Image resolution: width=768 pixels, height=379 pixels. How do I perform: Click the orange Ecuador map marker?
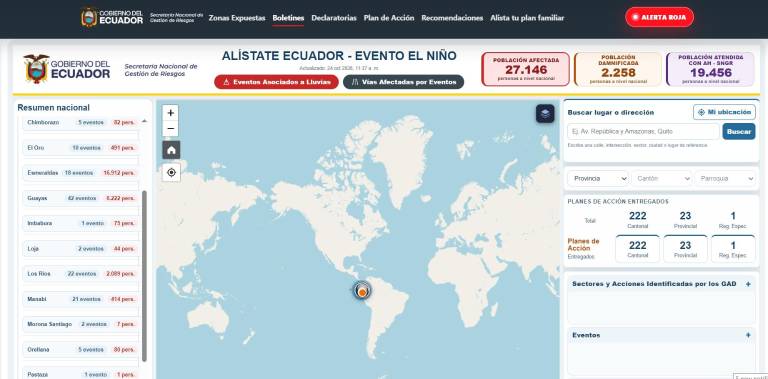pyautogui.click(x=362, y=292)
